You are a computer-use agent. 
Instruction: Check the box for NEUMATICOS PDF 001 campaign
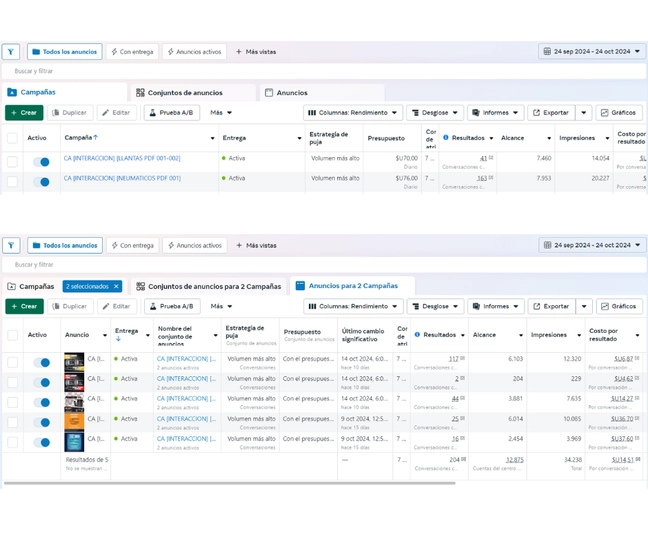pos(12,181)
